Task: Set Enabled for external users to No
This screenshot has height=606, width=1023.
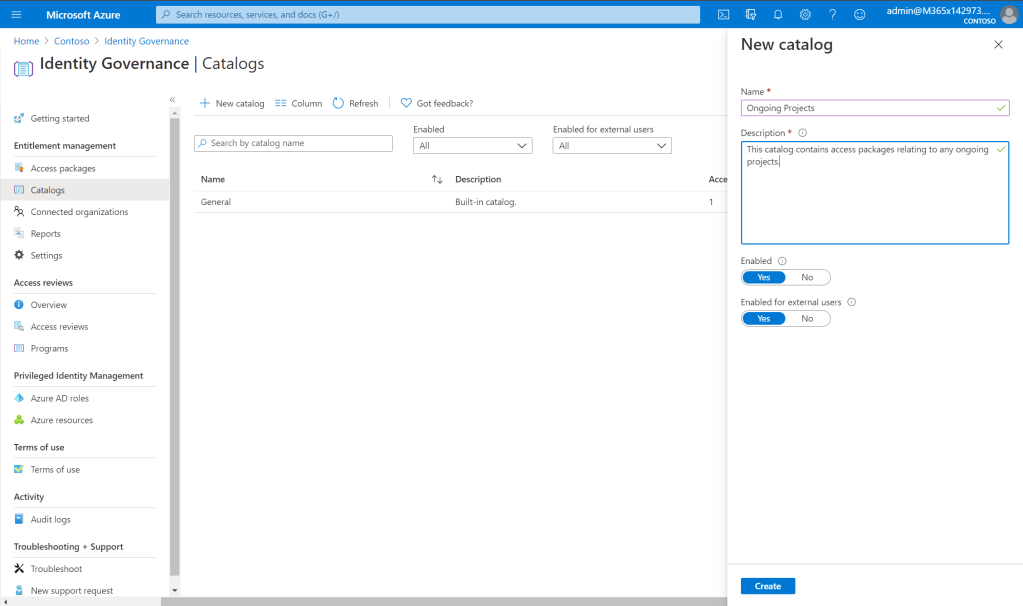Action: click(807, 318)
